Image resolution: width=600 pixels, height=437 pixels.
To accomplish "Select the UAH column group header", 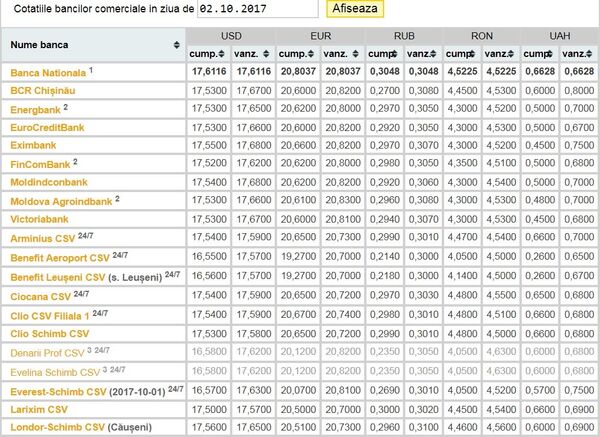I will click(559, 36).
